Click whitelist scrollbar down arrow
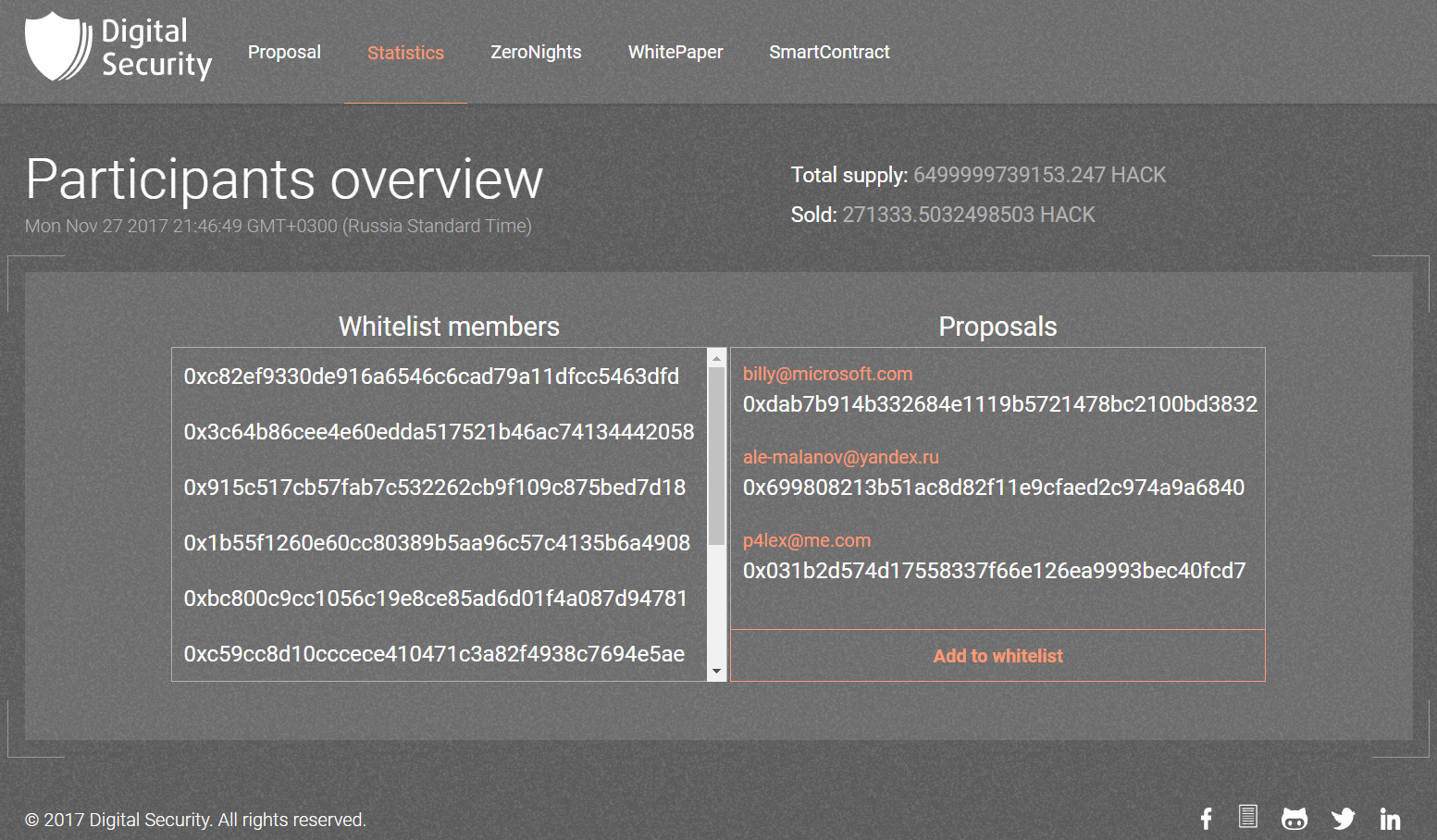This screenshot has height=840, width=1437. click(x=716, y=672)
